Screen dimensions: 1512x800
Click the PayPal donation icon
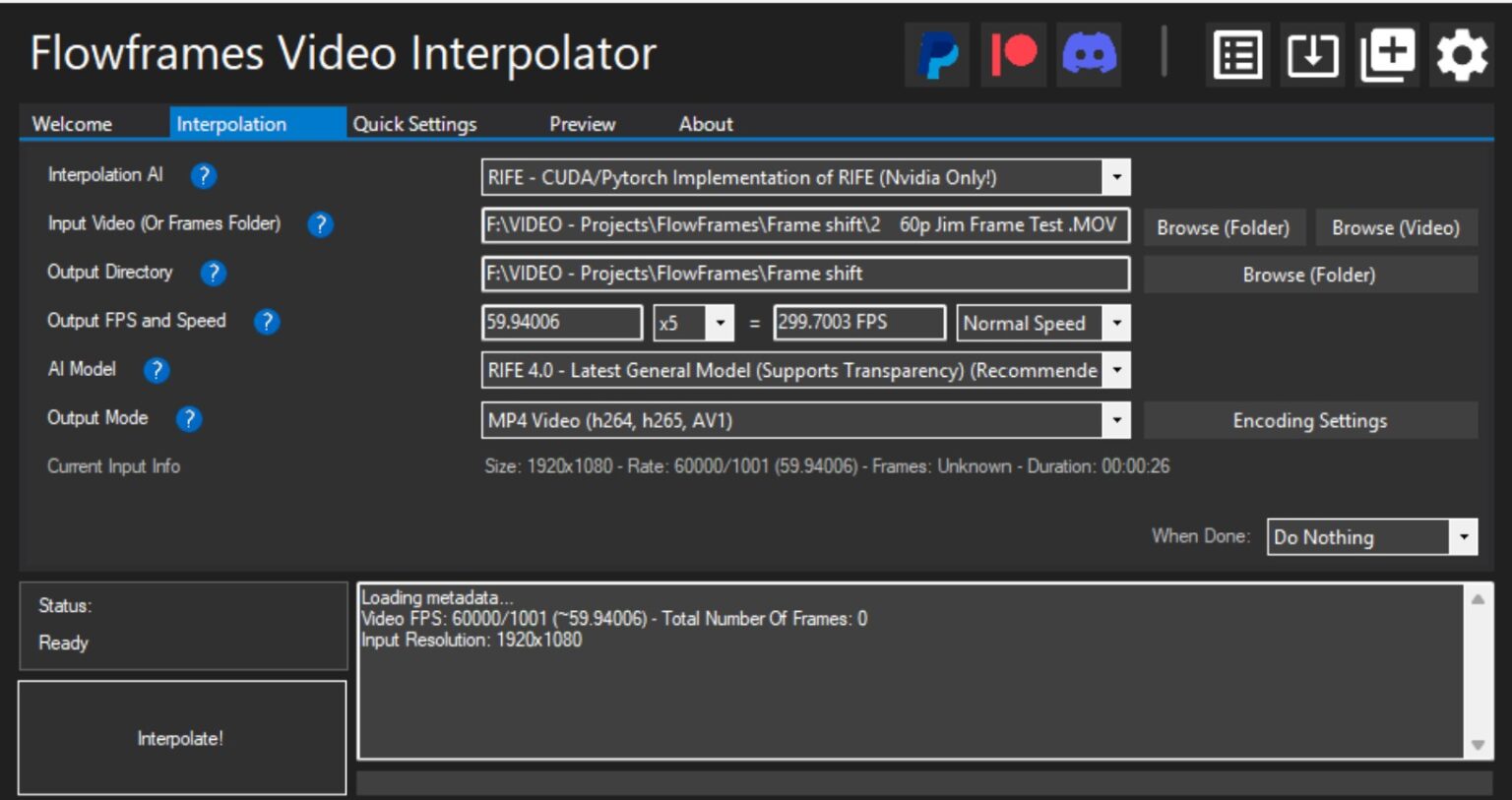tap(936, 54)
